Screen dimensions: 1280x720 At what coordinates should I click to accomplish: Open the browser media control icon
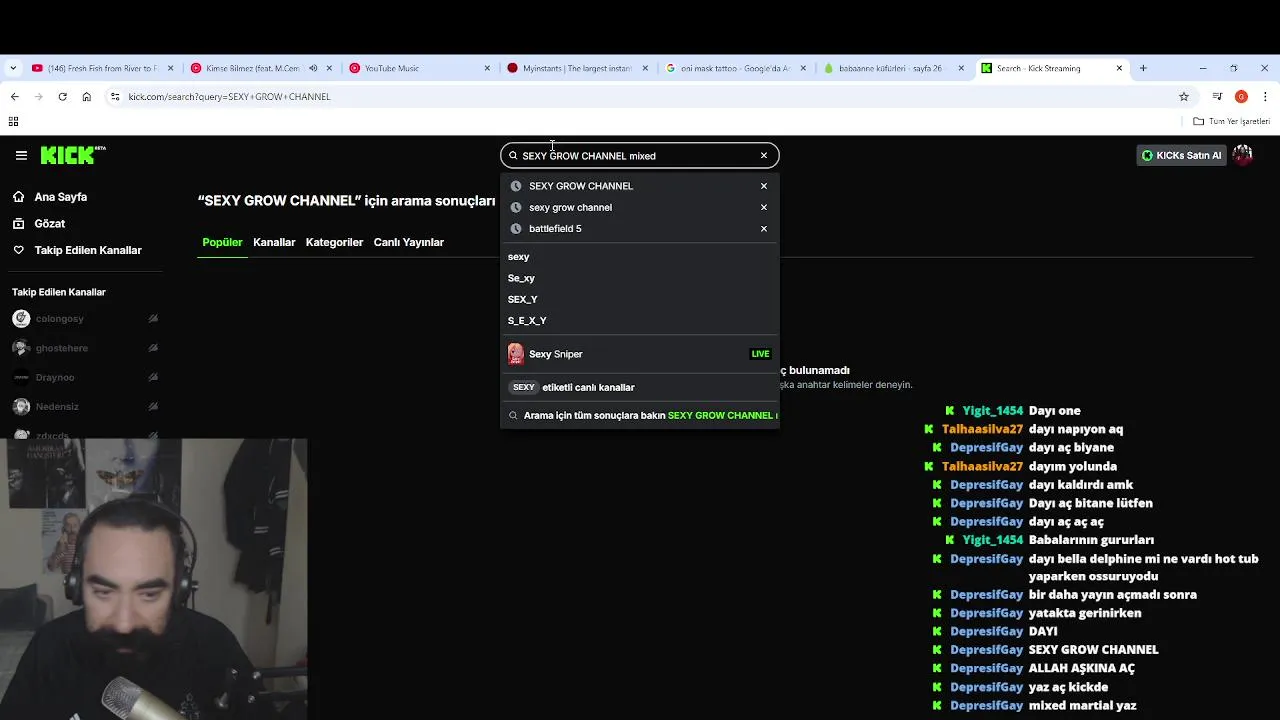[x=1217, y=97]
